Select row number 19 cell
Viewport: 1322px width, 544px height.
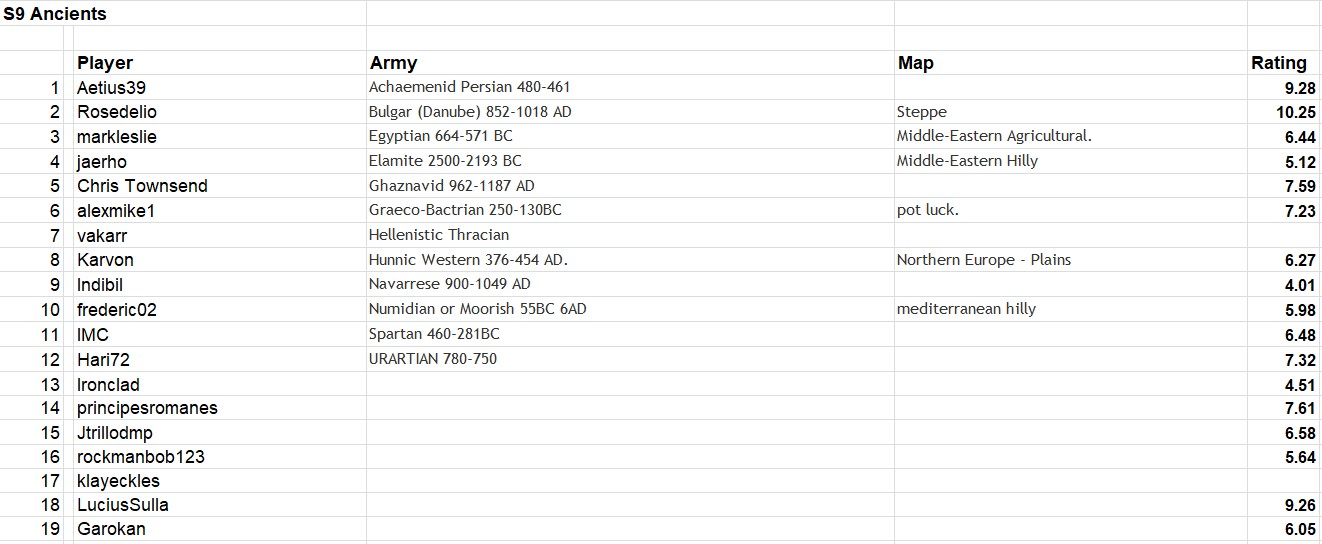point(32,530)
